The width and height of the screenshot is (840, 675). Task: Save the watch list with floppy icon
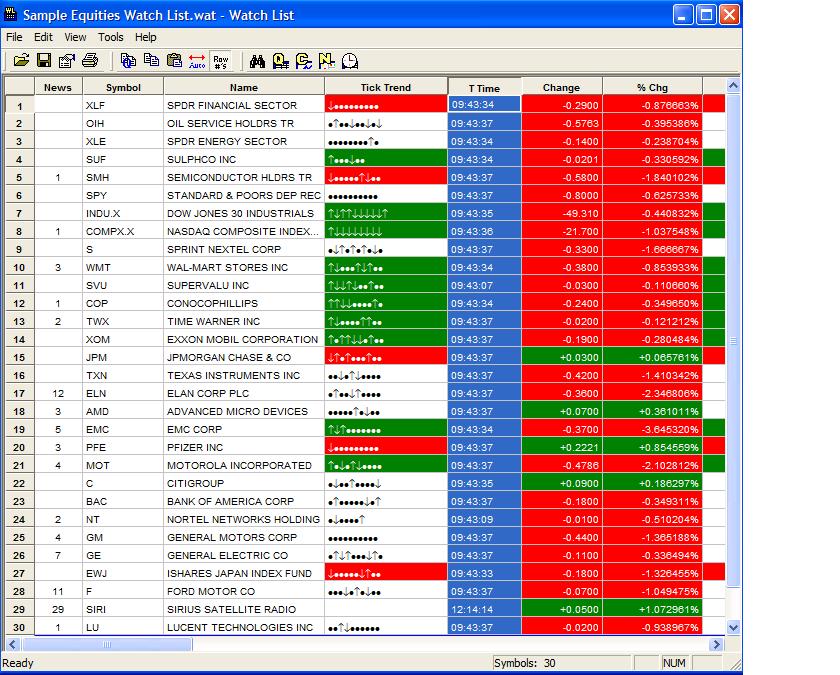pos(44,61)
